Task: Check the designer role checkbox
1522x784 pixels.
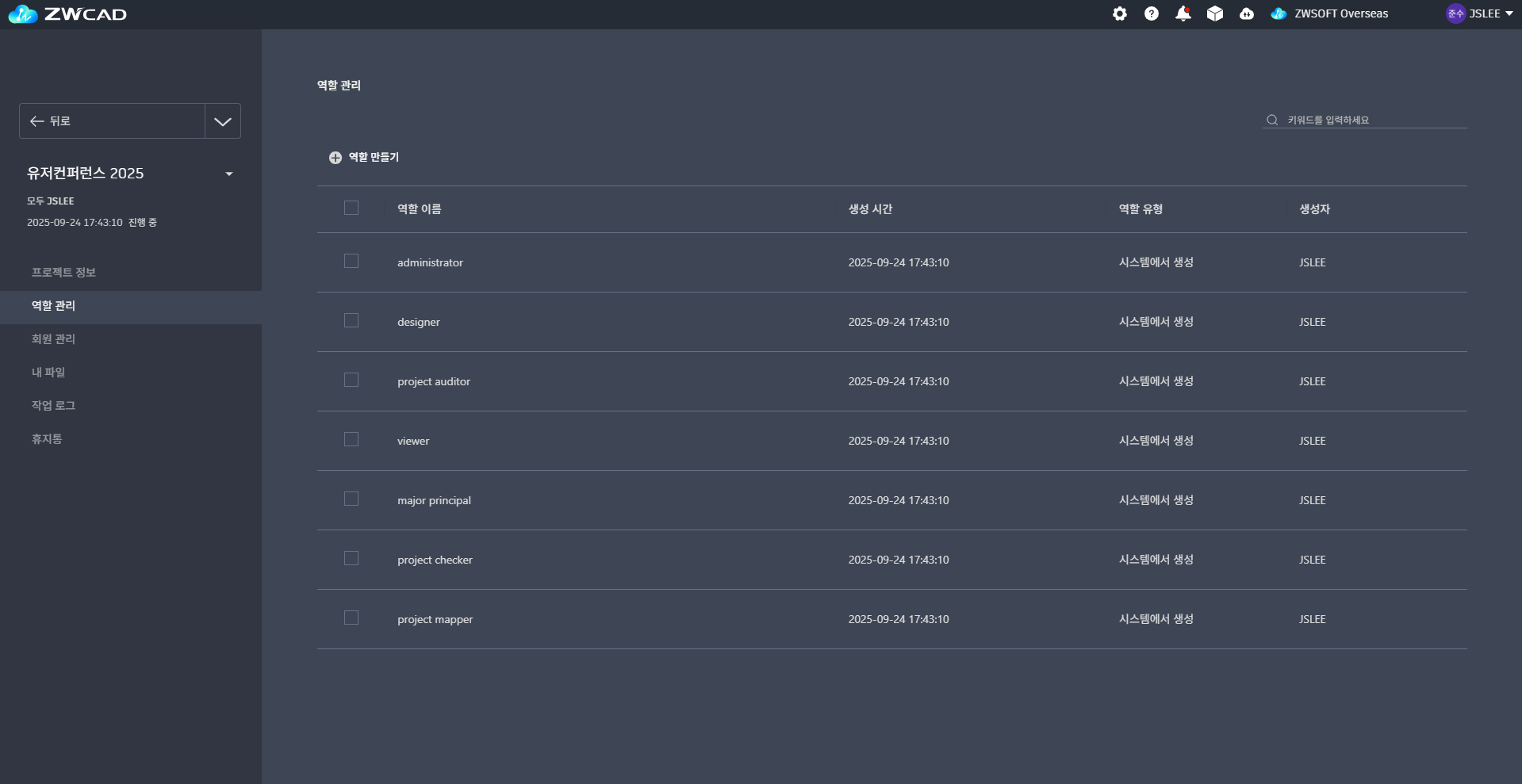Action: point(351,320)
